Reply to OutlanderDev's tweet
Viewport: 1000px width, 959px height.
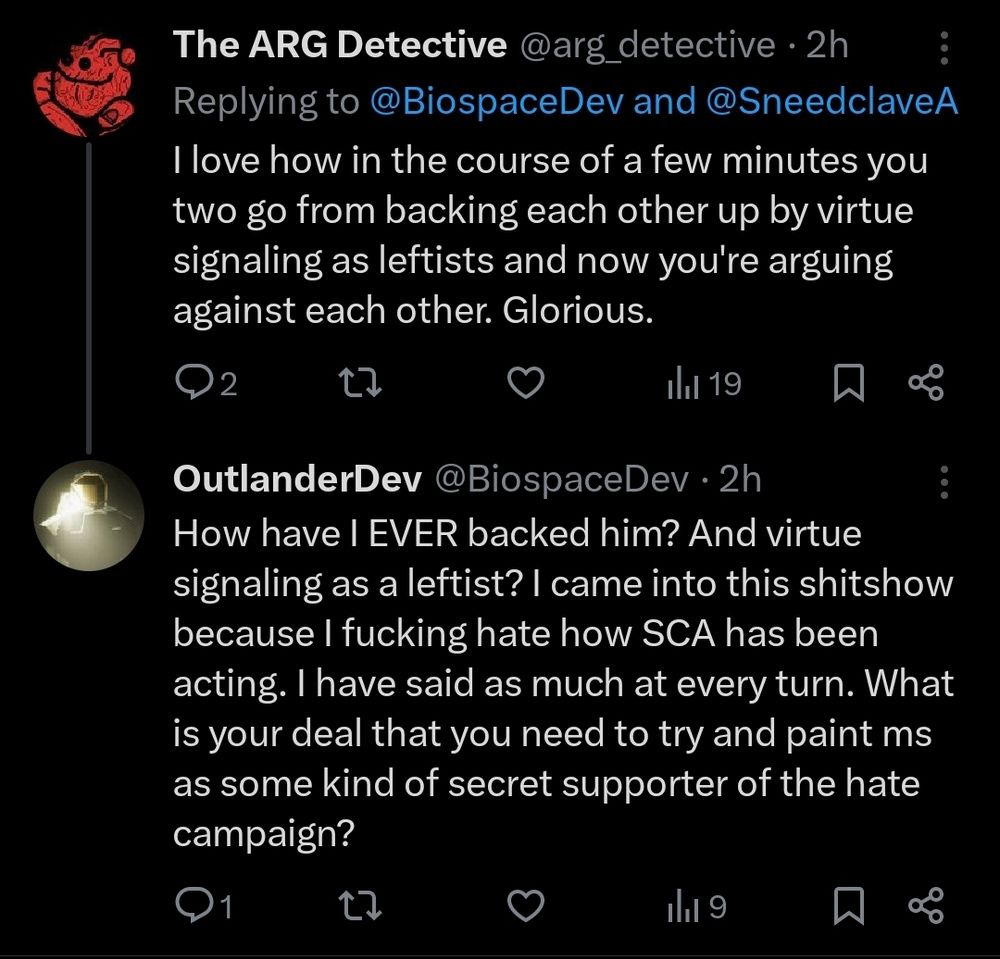[192, 907]
